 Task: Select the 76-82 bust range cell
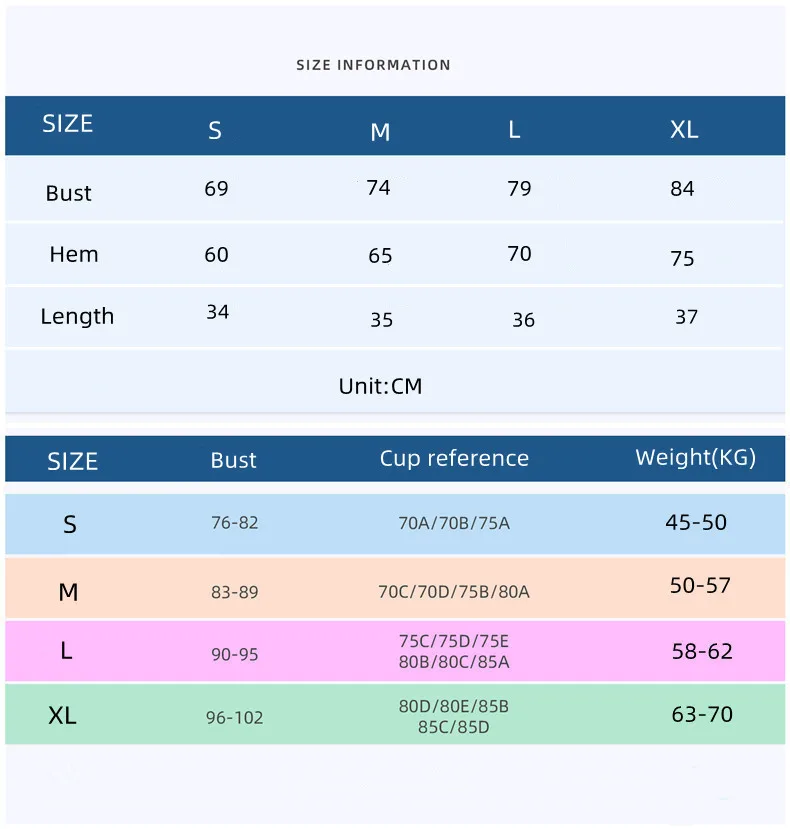click(235, 523)
